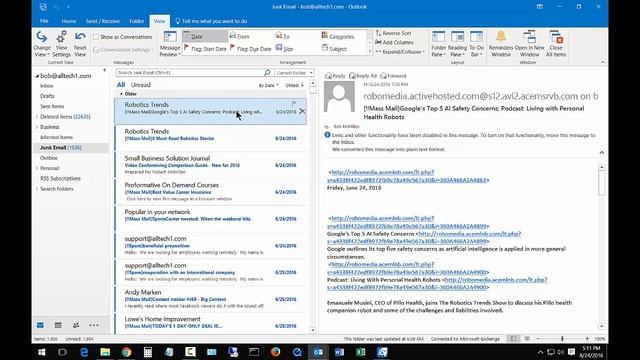Image resolution: width=640 pixels, height=360 pixels.
Task: Delete the selected Robotics Trends message
Action: pos(302,111)
